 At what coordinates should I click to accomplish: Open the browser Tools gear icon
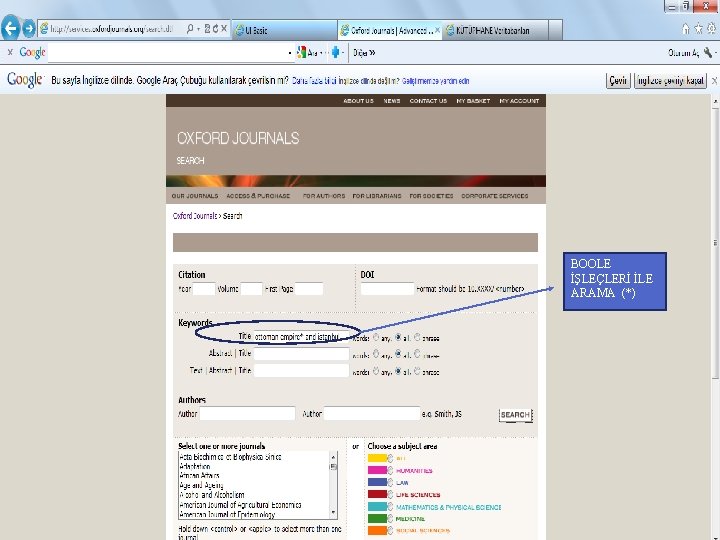click(x=711, y=28)
